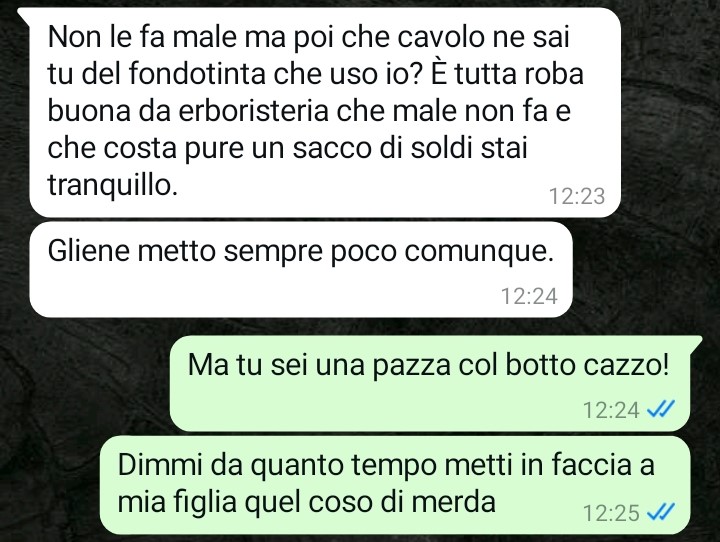Click the word 'tranquillo.' in the first bubble
Image resolution: width=720 pixels, height=542 pixels.
tap(112, 185)
